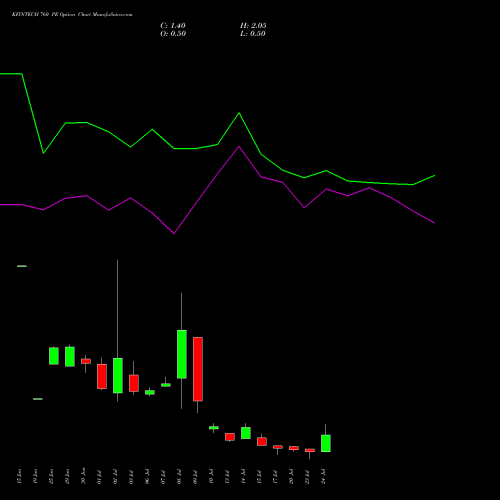The height and width of the screenshot is (500, 500).
Task: Click the 08 Jul date label
Action: (x=179, y=477)
